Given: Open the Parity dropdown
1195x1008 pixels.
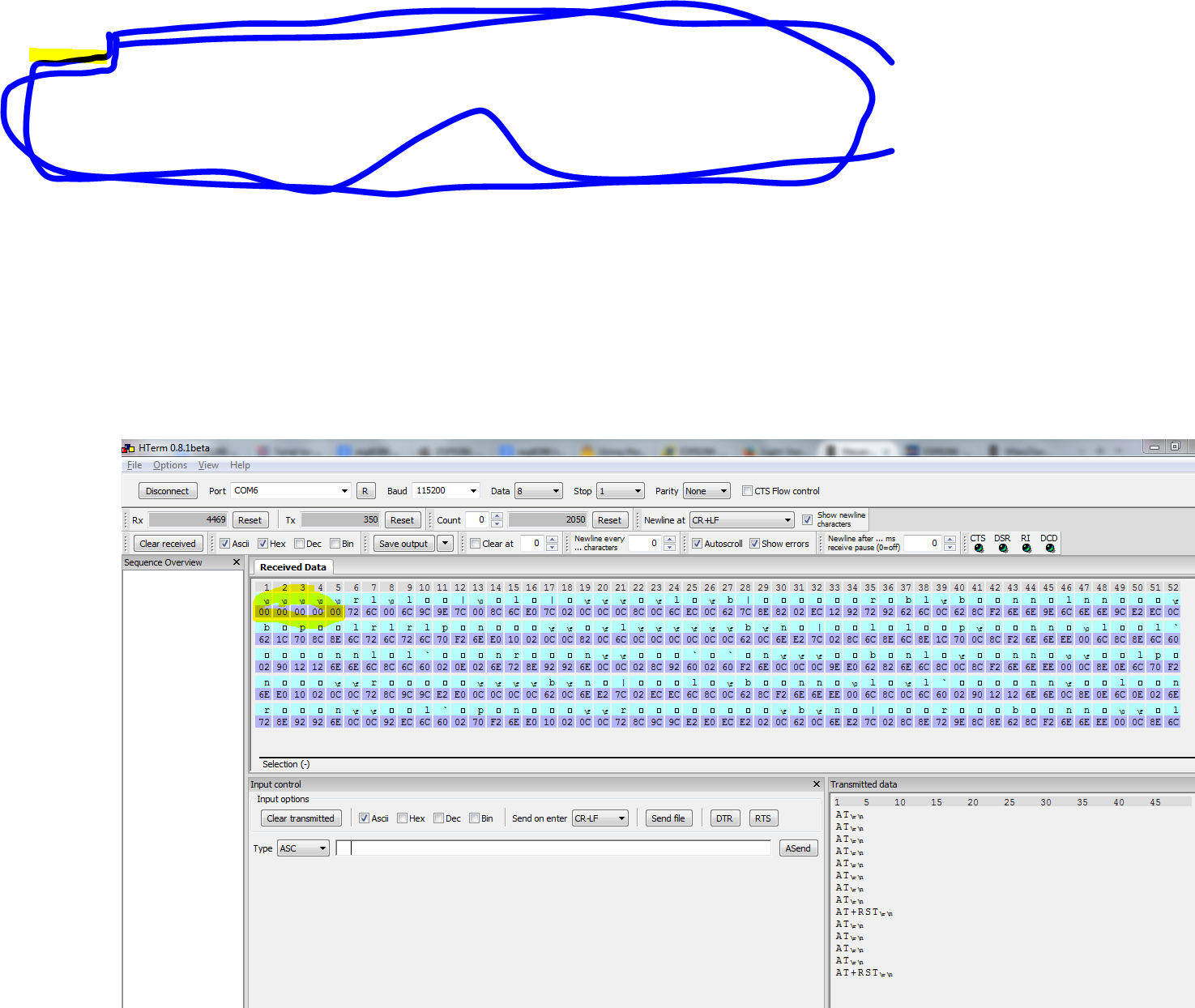Looking at the screenshot, I should point(706,491).
